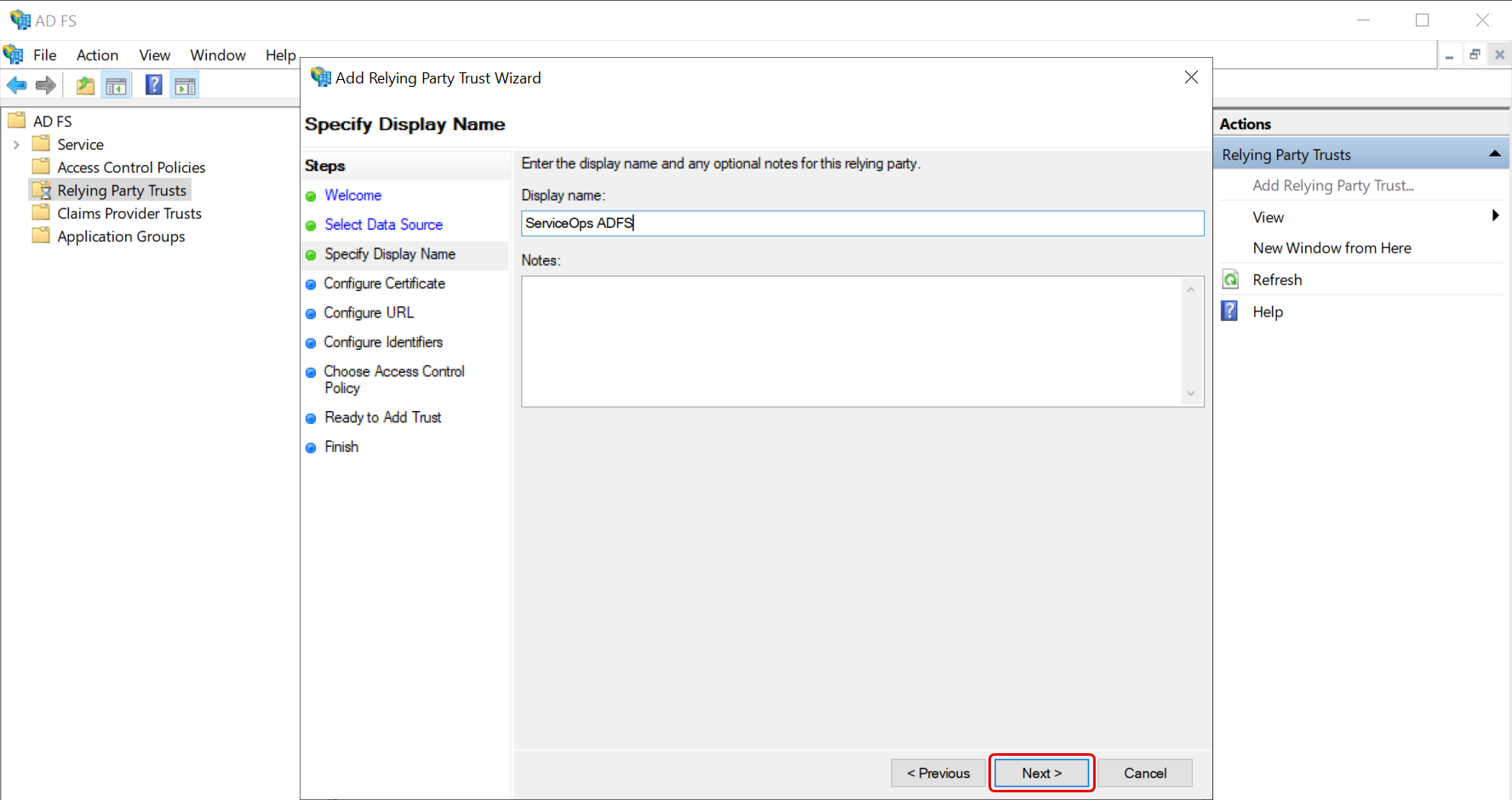Click the Select Data Source step link
Screen dimensions: 1512x800
[x=383, y=225]
